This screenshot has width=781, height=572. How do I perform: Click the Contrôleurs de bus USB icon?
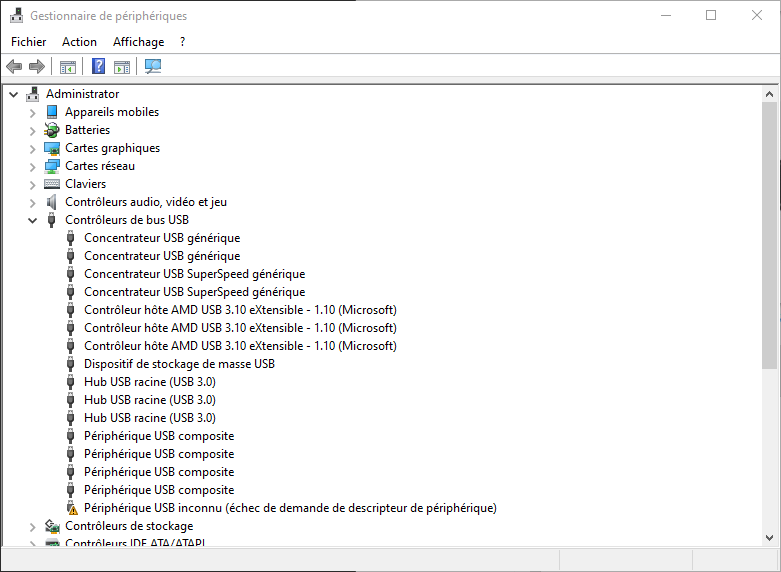click(x=51, y=220)
